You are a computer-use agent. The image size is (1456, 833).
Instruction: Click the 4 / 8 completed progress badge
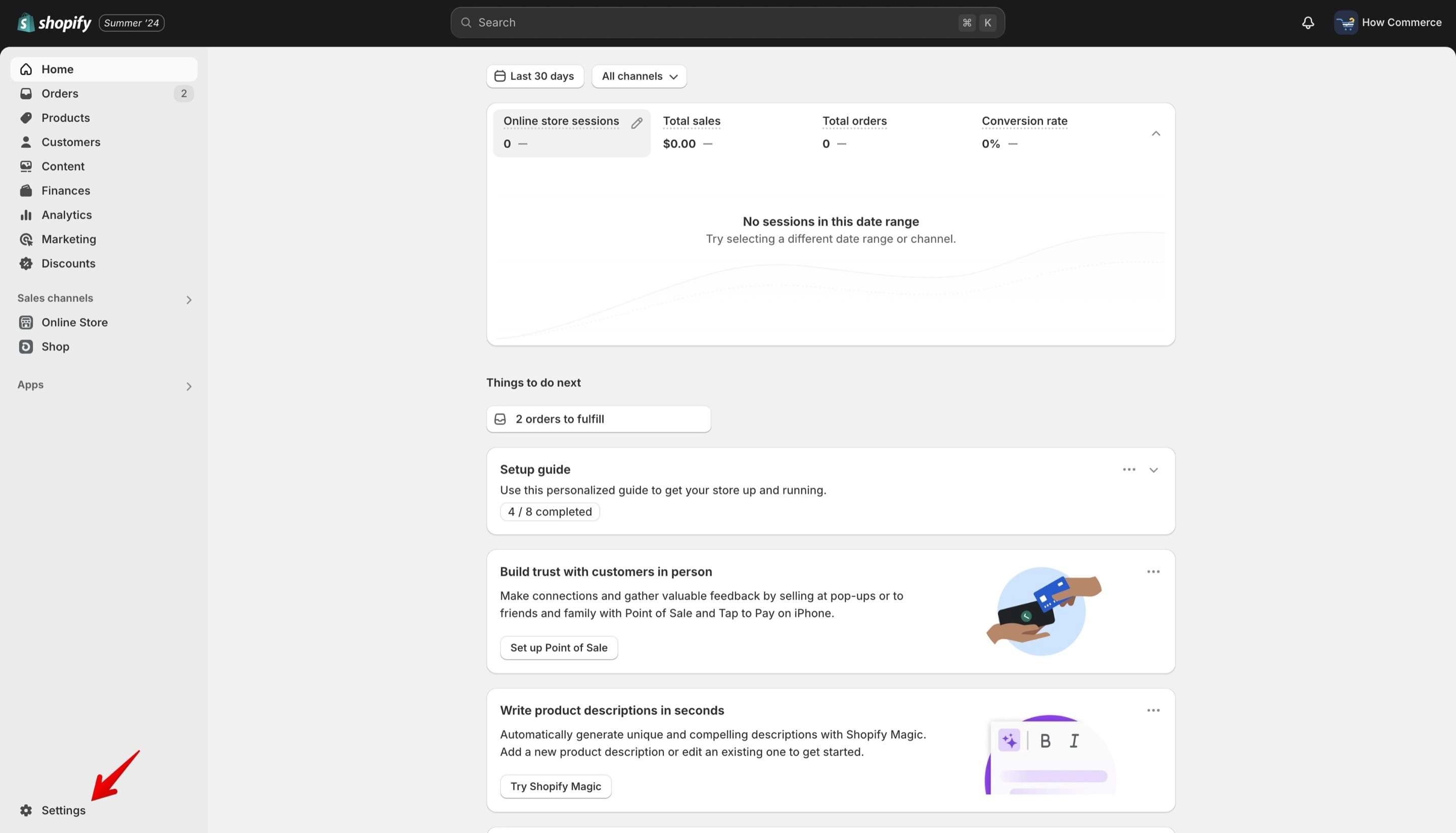point(550,512)
